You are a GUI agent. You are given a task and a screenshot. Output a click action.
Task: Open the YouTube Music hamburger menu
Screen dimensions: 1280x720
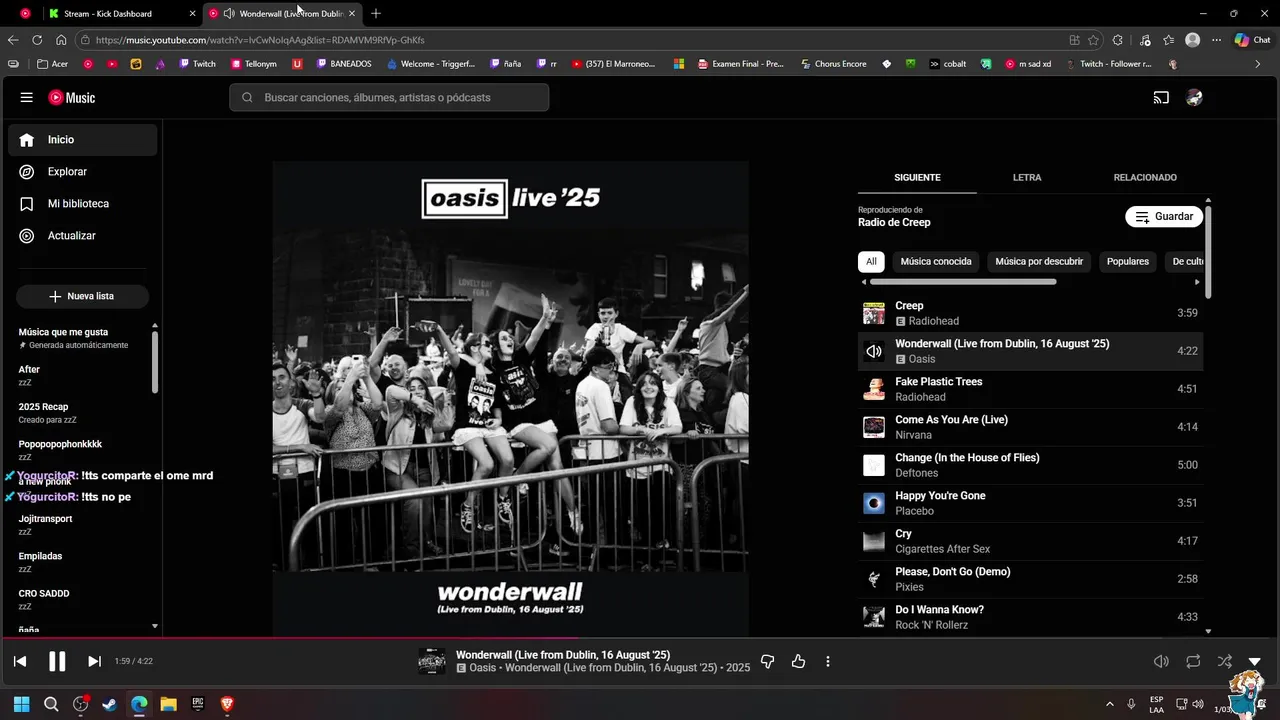pyautogui.click(x=27, y=98)
